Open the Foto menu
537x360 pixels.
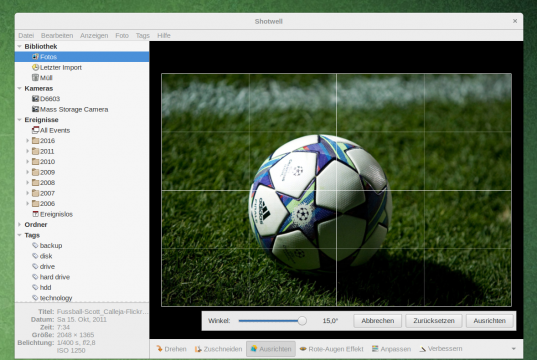pos(122,36)
